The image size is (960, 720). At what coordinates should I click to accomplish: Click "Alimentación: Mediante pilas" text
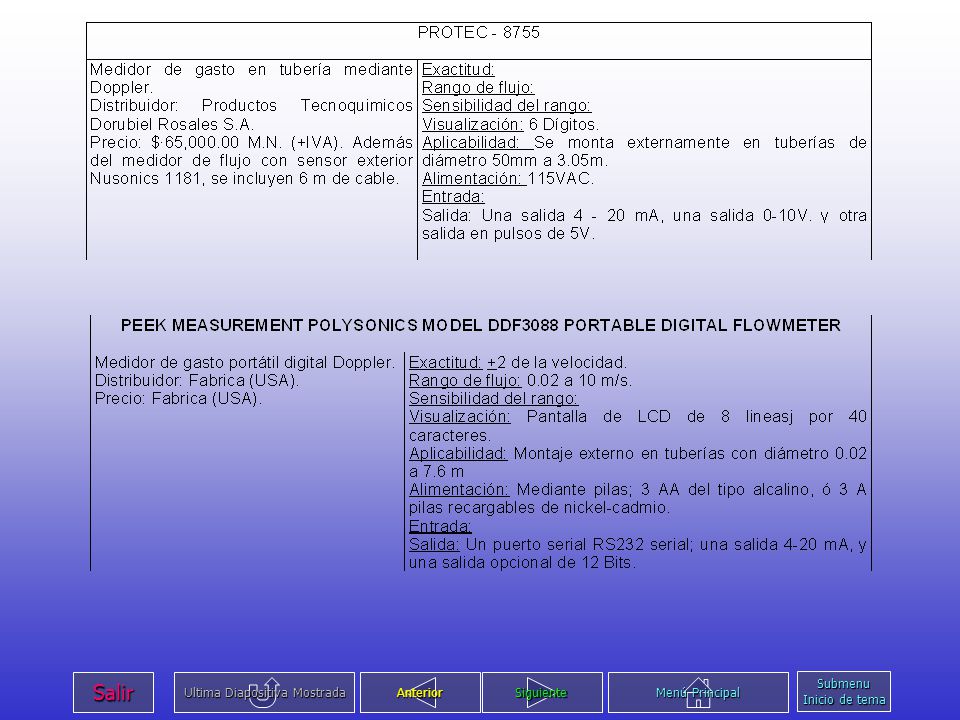520,490
